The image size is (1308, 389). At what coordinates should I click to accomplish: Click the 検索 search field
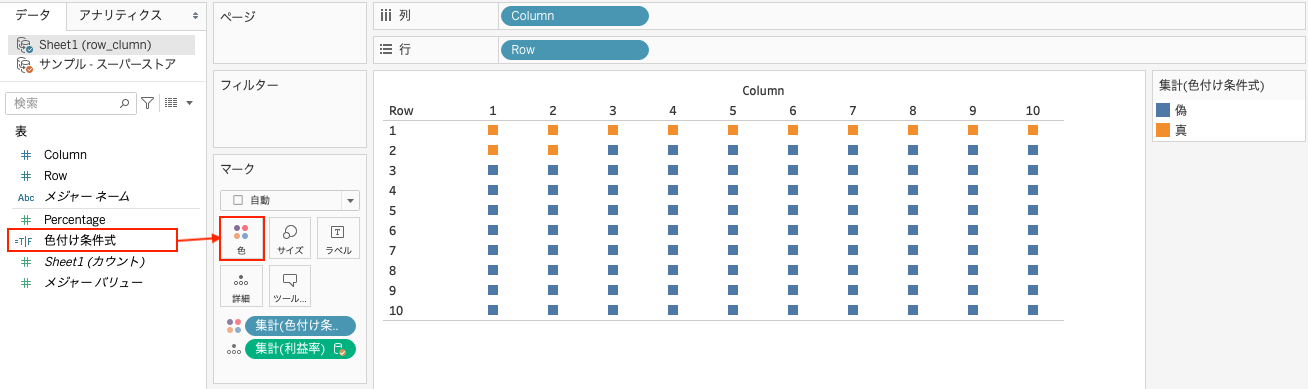pyautogui.click(x=71, y=102)
